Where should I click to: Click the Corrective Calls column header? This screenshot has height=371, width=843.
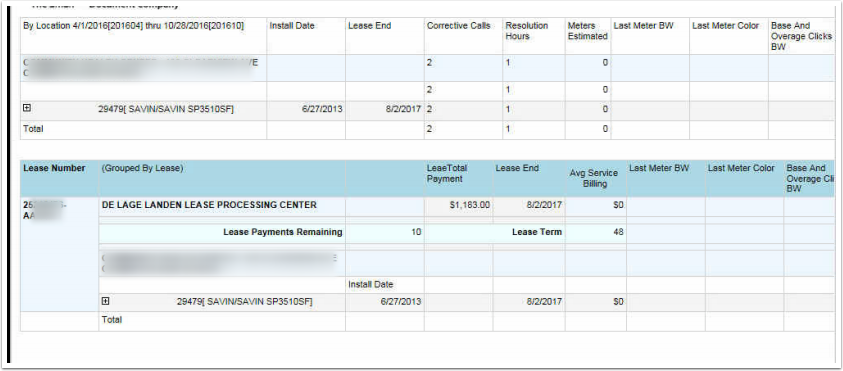[x=458, y=26]
